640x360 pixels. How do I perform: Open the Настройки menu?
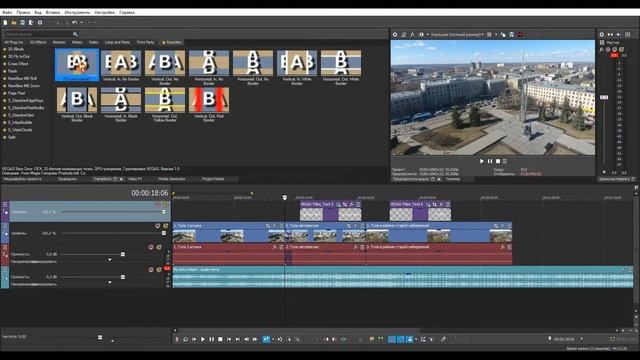(104, 13)
